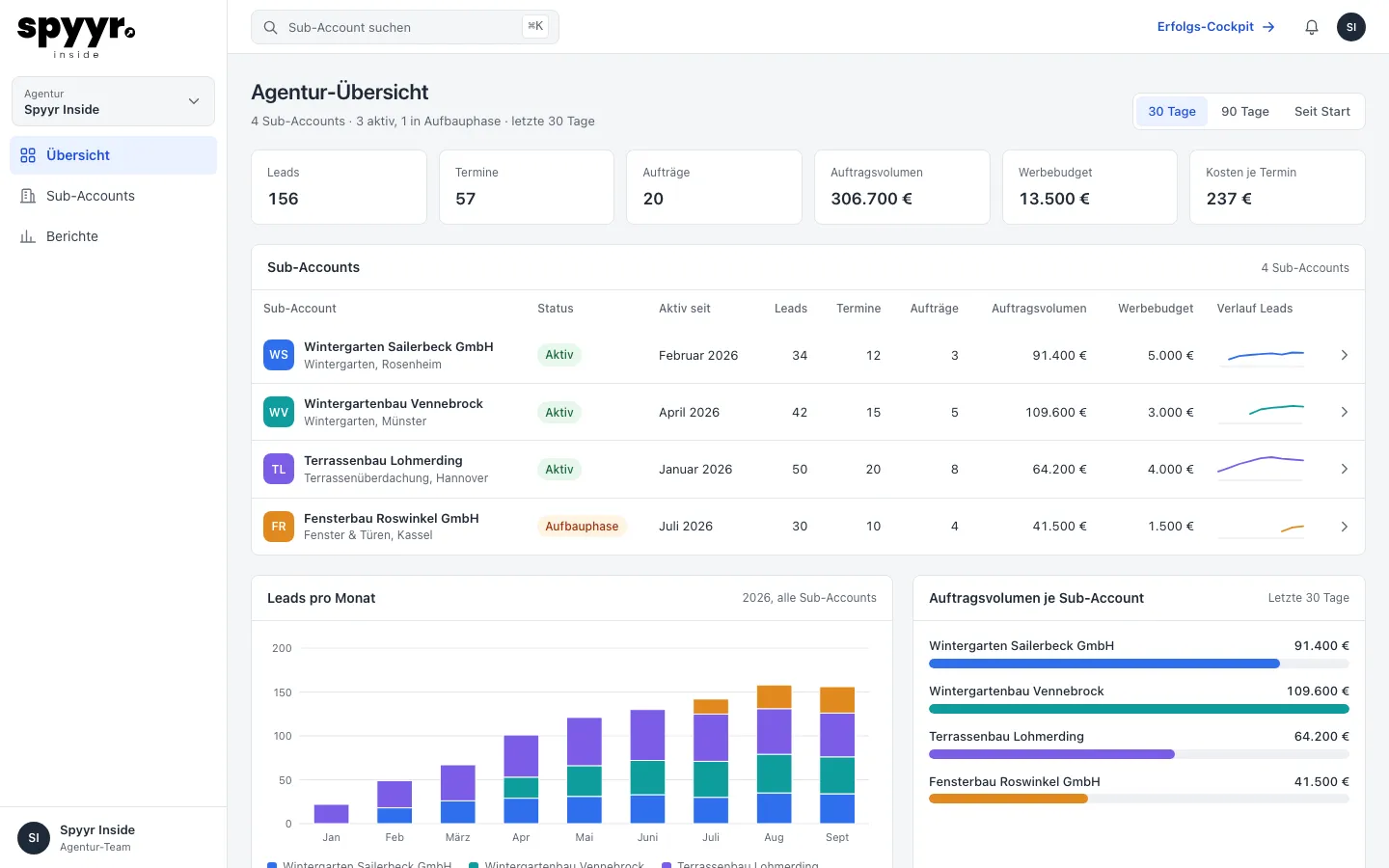Open the notifications bell
Screen dimensions: 1389x868
point(1312,27)
